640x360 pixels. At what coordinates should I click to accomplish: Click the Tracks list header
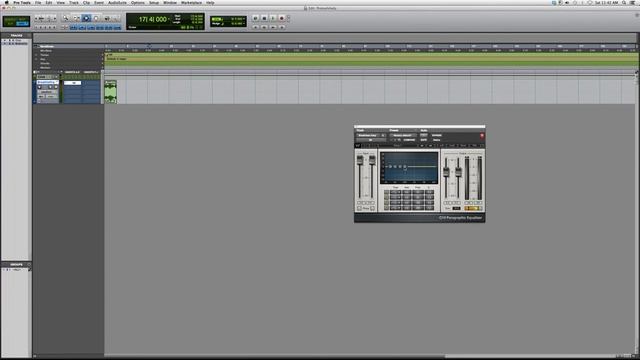click(16, 36)
